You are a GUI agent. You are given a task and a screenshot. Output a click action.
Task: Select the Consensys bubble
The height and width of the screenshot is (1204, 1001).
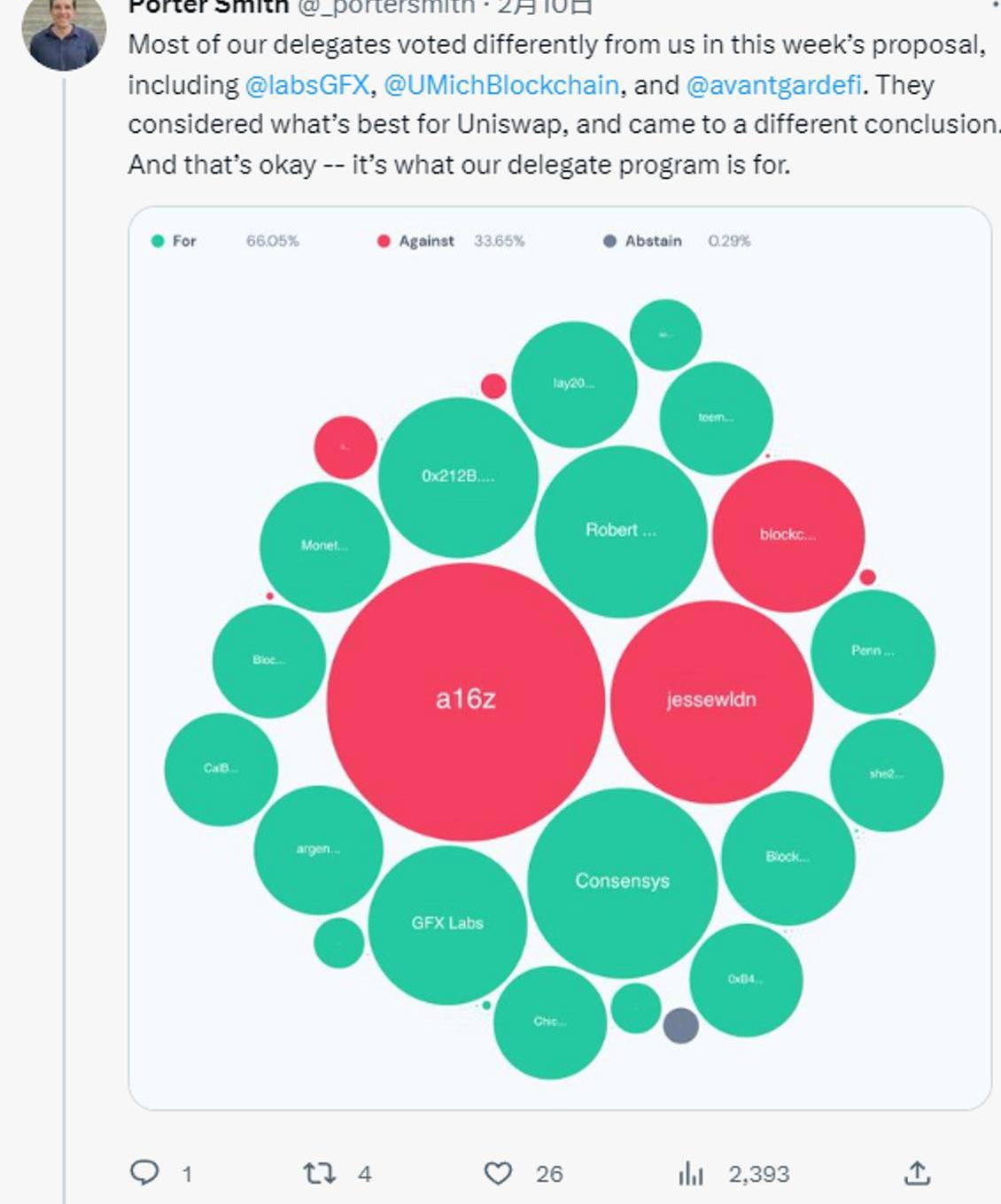(x=622, y=882)
